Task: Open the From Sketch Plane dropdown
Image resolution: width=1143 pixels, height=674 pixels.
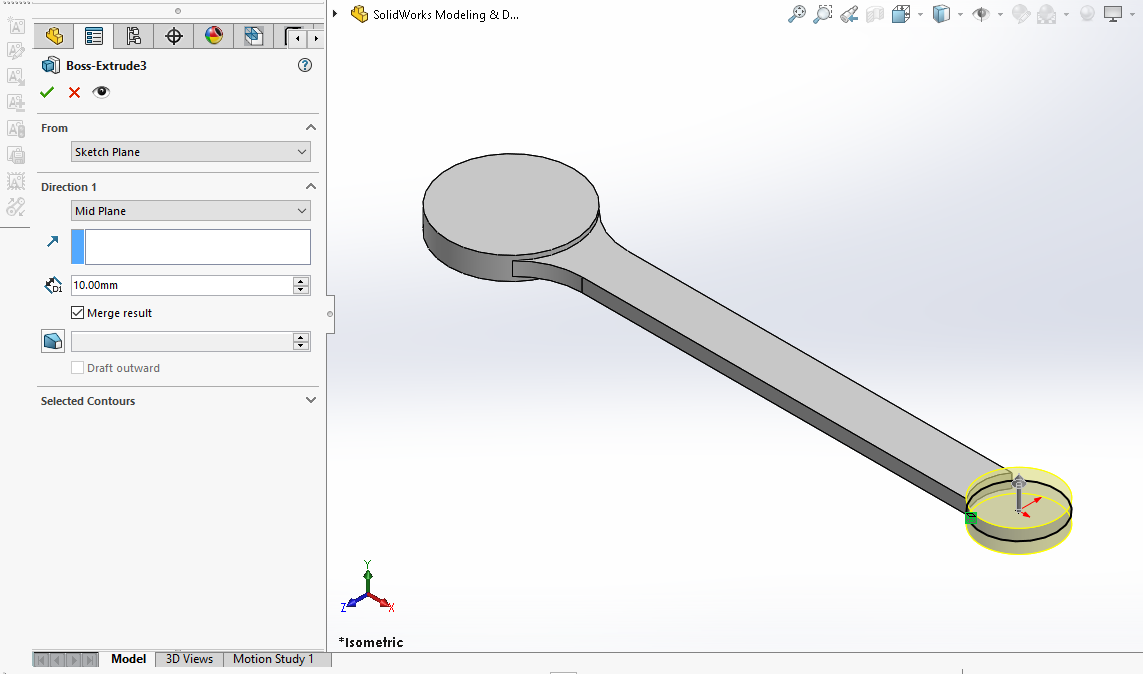Action: 191,152
